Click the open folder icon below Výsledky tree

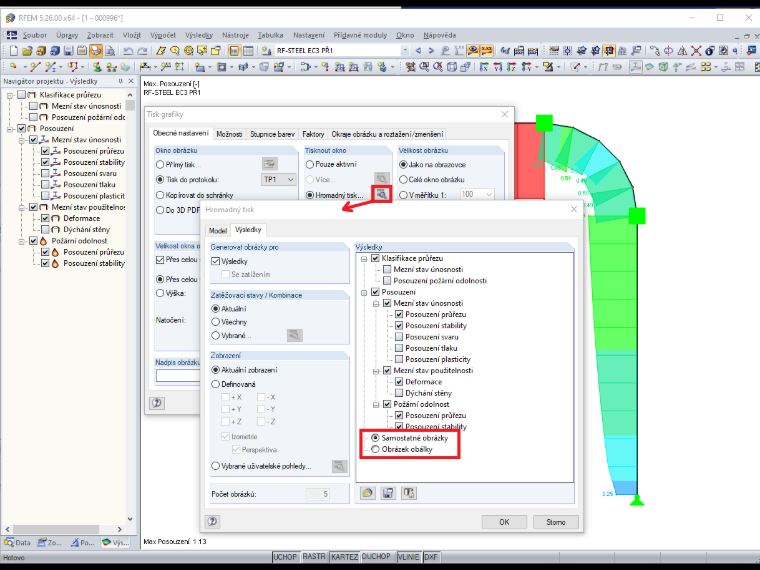pyautogui.click(x=368, y=493)
